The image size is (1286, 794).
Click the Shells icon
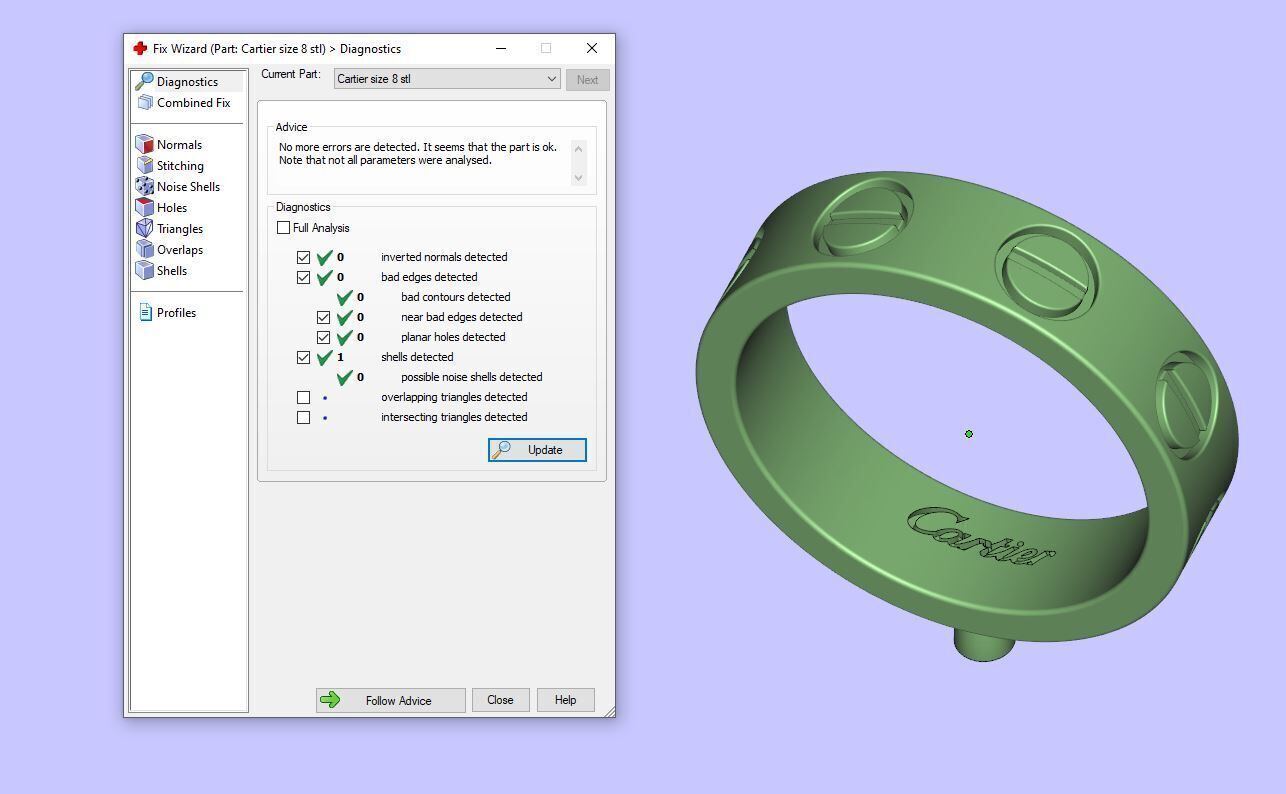[x=145, y=270]
